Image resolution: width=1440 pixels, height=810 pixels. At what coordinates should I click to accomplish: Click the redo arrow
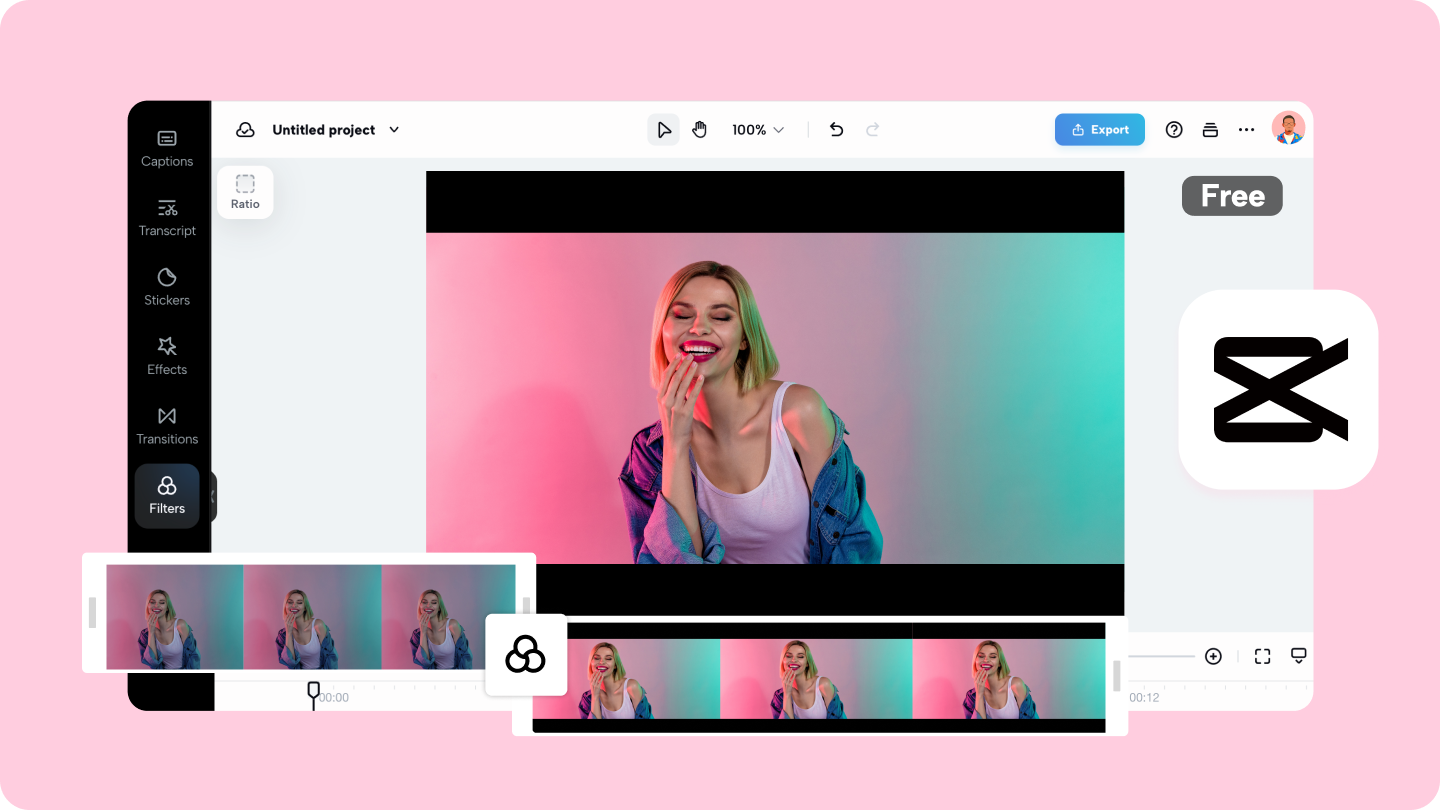coord(873,130)
